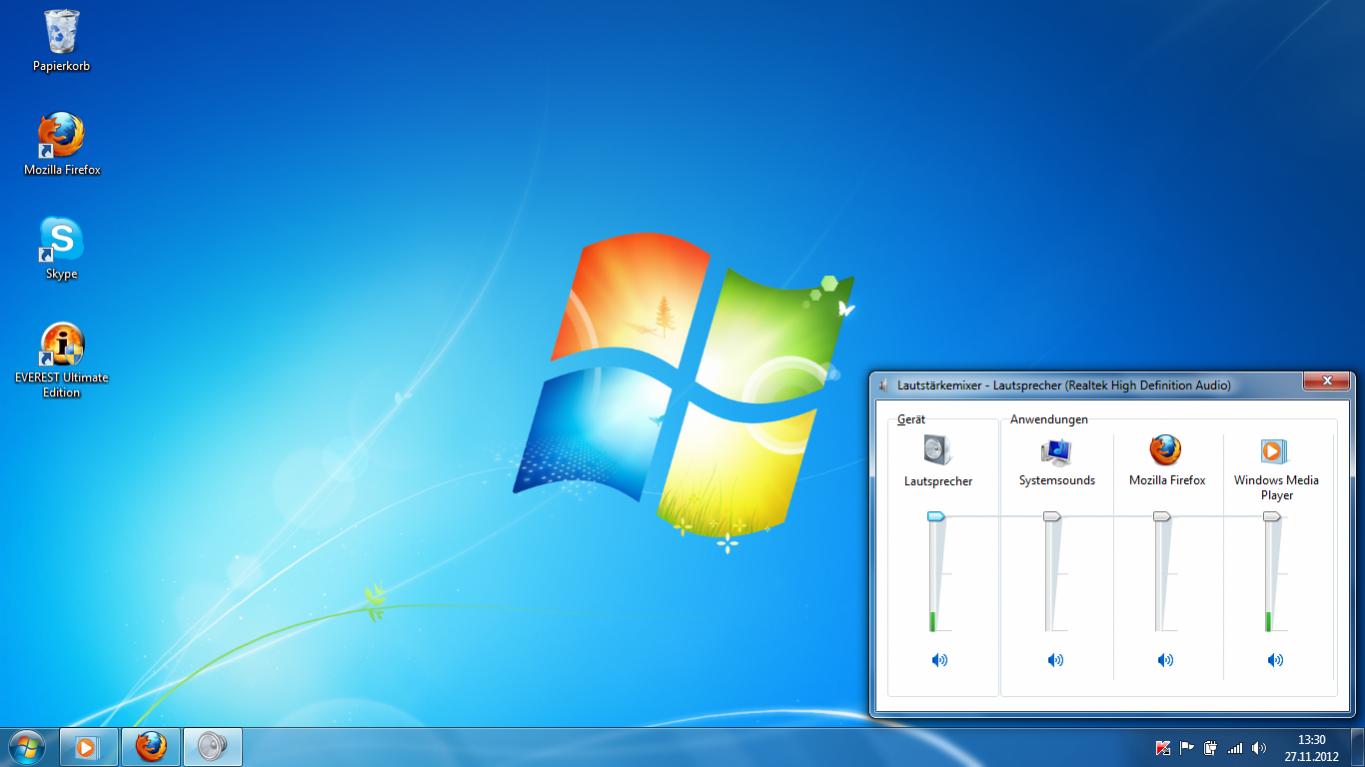Image resolution: width=1365 pixels, height=767 pixels.
Task: Mute Windows Media Player in the mixer
Action: 1275,660
